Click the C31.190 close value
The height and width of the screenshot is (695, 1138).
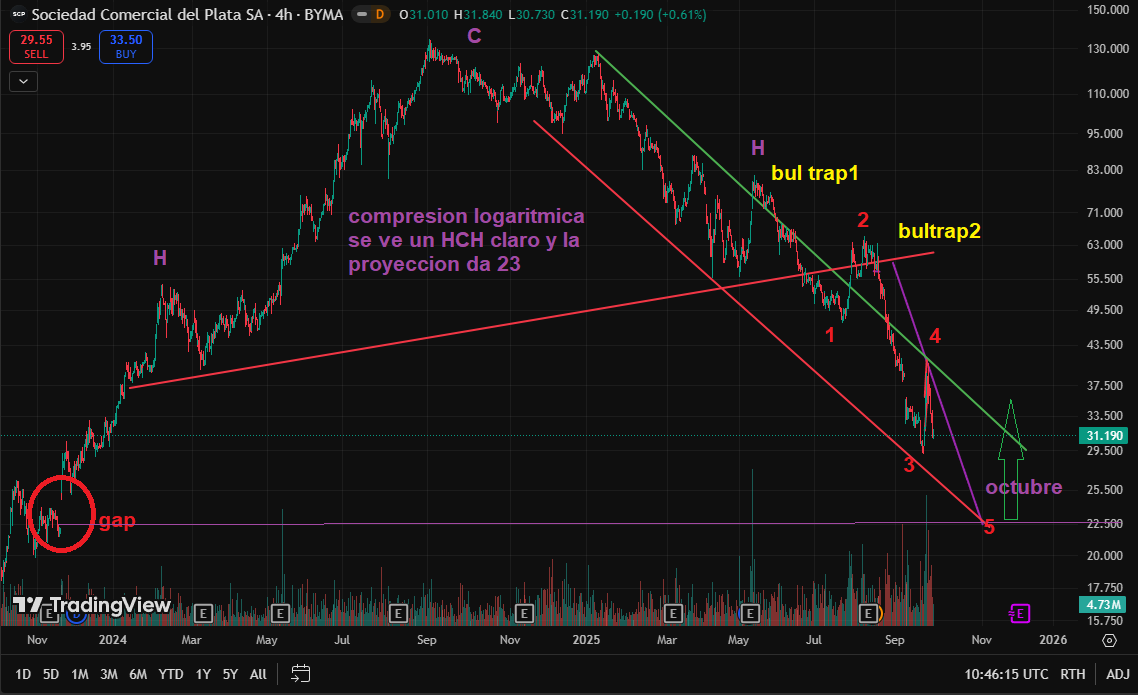584,15
